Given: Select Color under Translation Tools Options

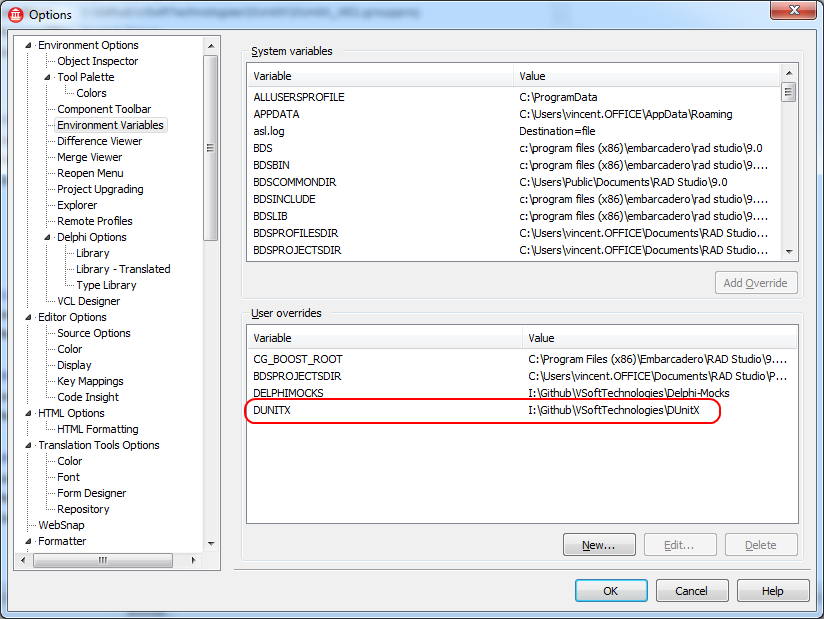Looking at the screenshot, I should tap(69, 461).
